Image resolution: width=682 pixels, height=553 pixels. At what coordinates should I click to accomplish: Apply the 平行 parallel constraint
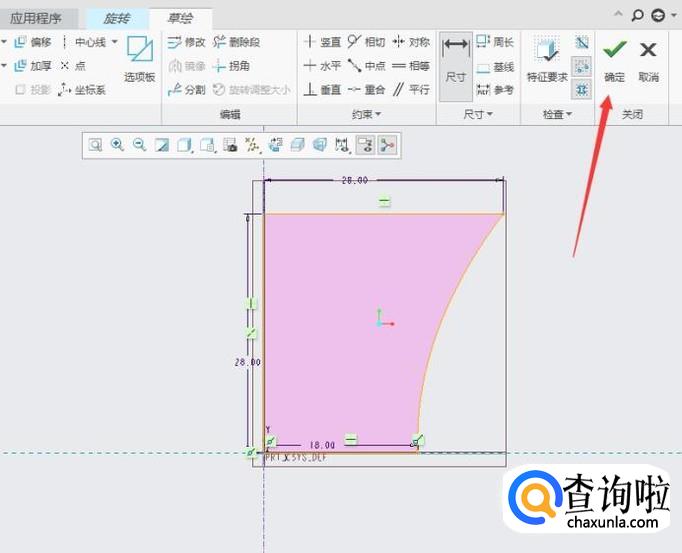(x=411, y=90)
